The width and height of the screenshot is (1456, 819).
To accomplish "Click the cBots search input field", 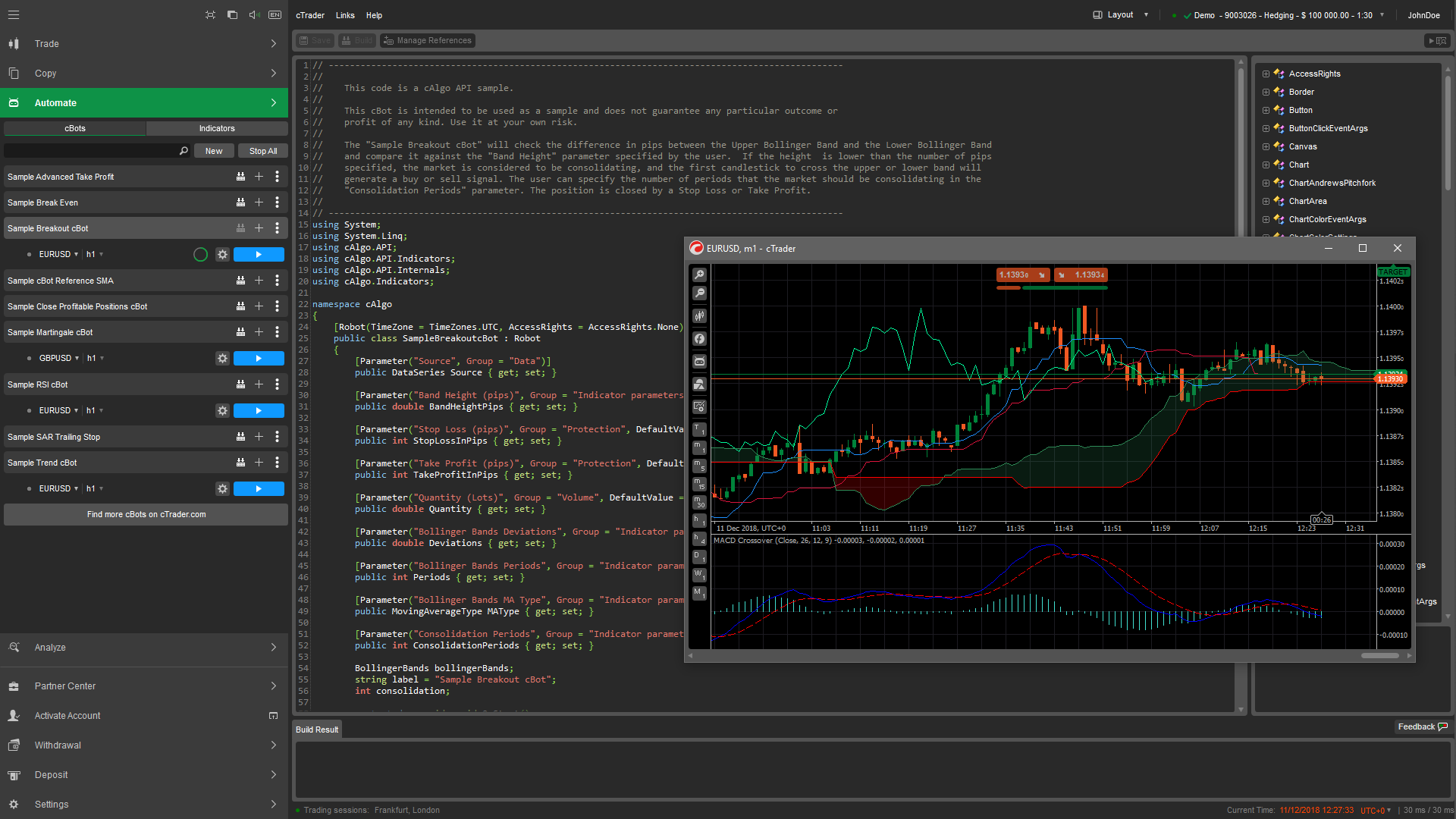I will pyautogui.click(x=91, y=151).
